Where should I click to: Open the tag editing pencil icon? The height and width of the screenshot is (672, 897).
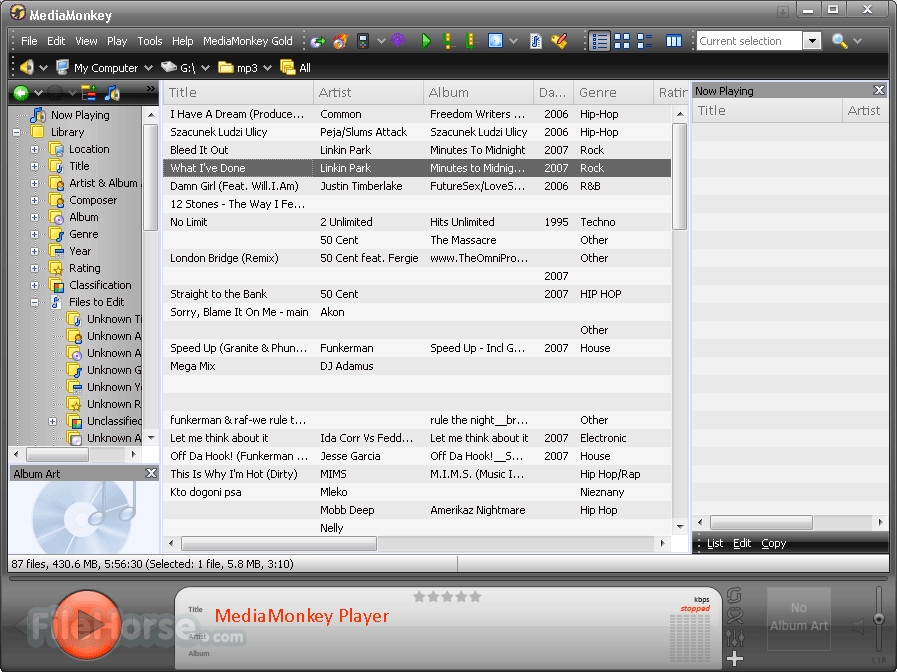(559, 41)
